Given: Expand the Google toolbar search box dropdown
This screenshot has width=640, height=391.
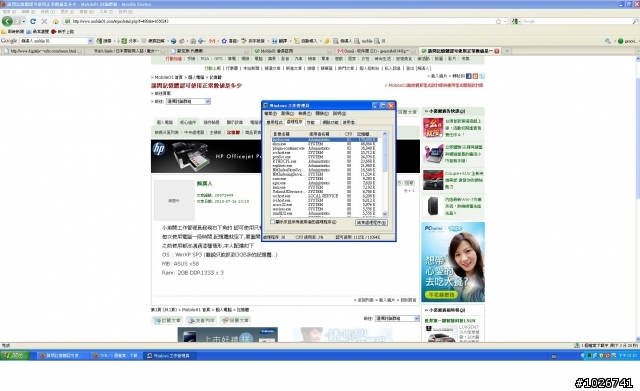Looking at the screenshot, I should [x=90, y=41].
